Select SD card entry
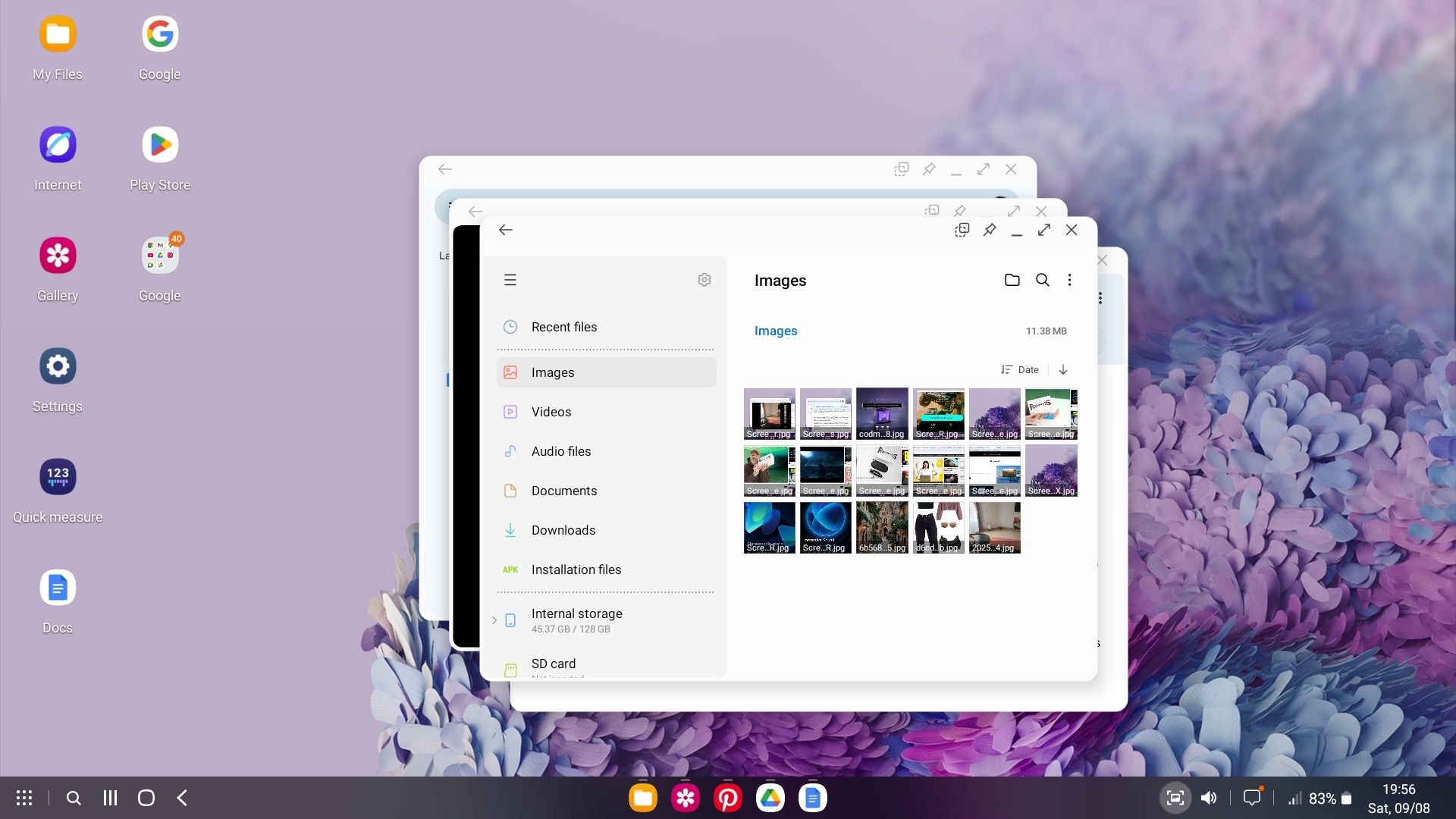This screenshot has height=819, width=1456. [606, 665]
